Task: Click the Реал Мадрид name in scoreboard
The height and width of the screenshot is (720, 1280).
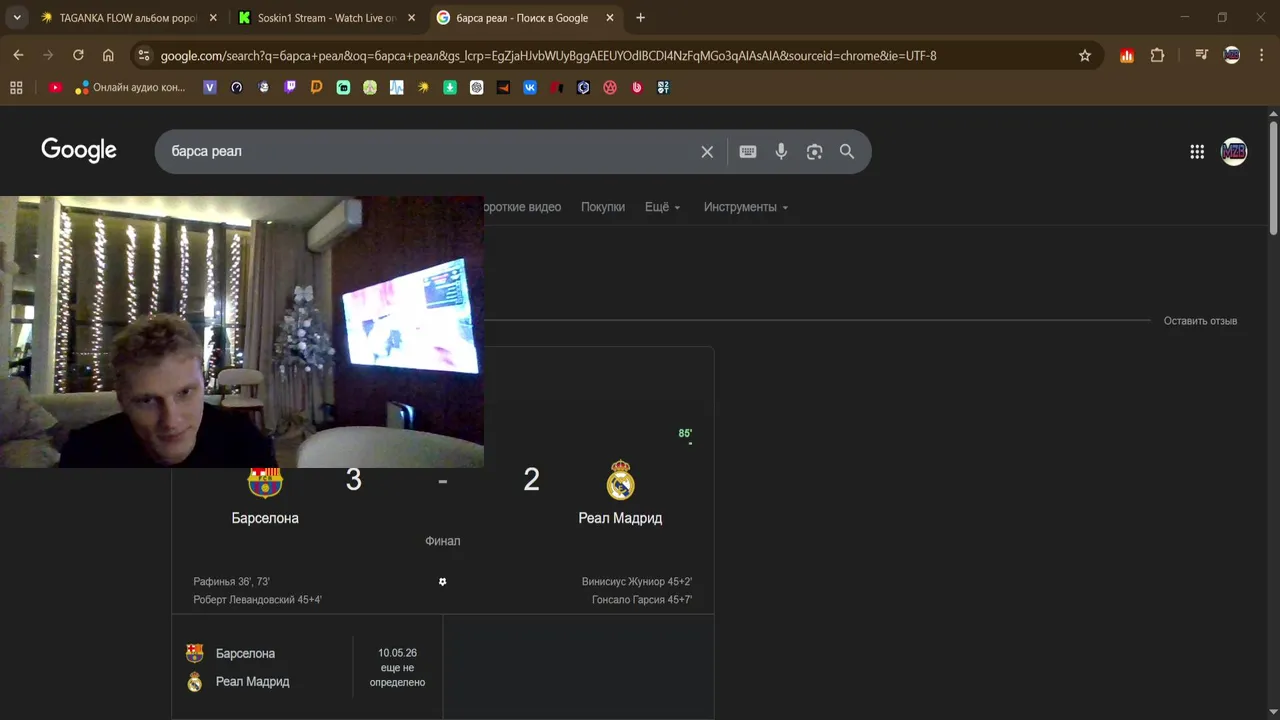Action: (620, 518)
